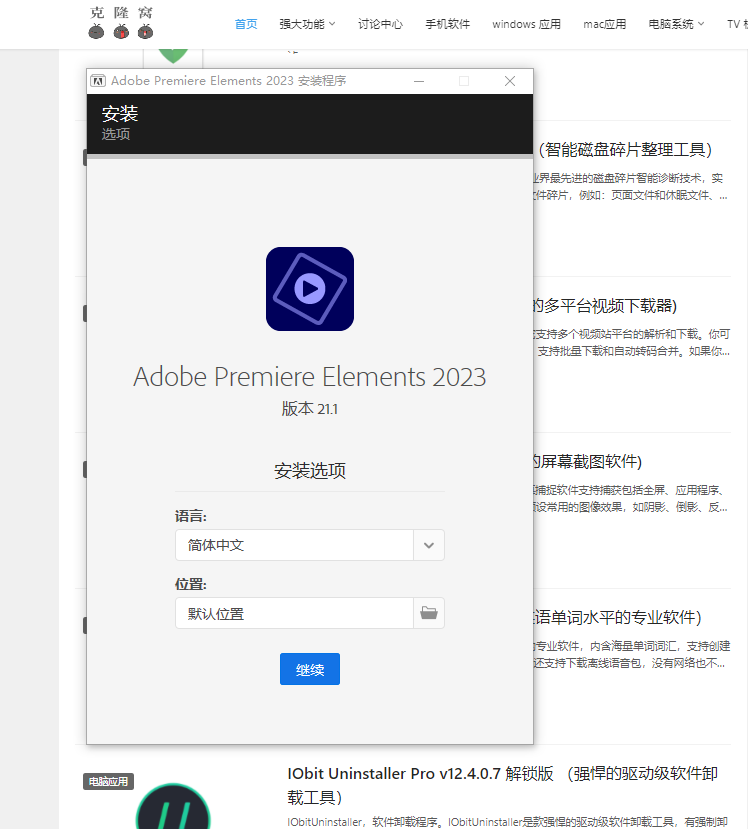Go to 讨论中心 in site navigation

click(x=380, y=24)
